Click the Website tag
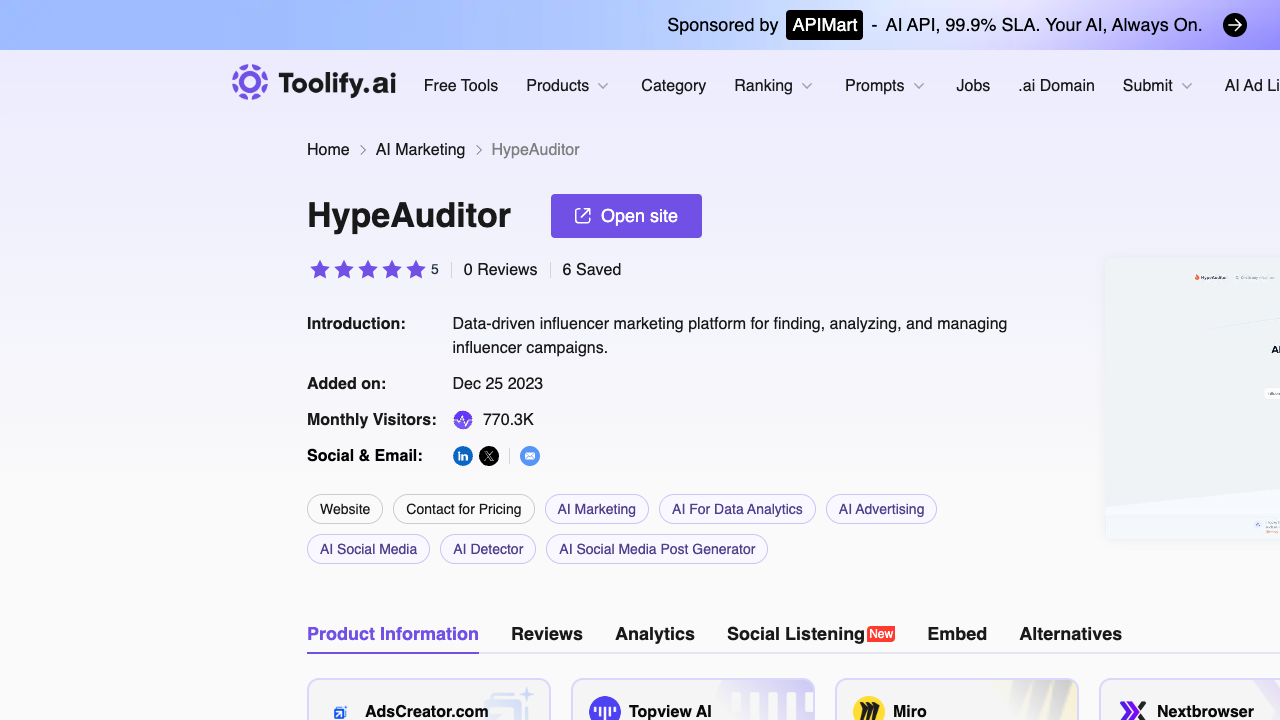The height and width of the screenshot is (720, 1280). (x=345, y=509)
